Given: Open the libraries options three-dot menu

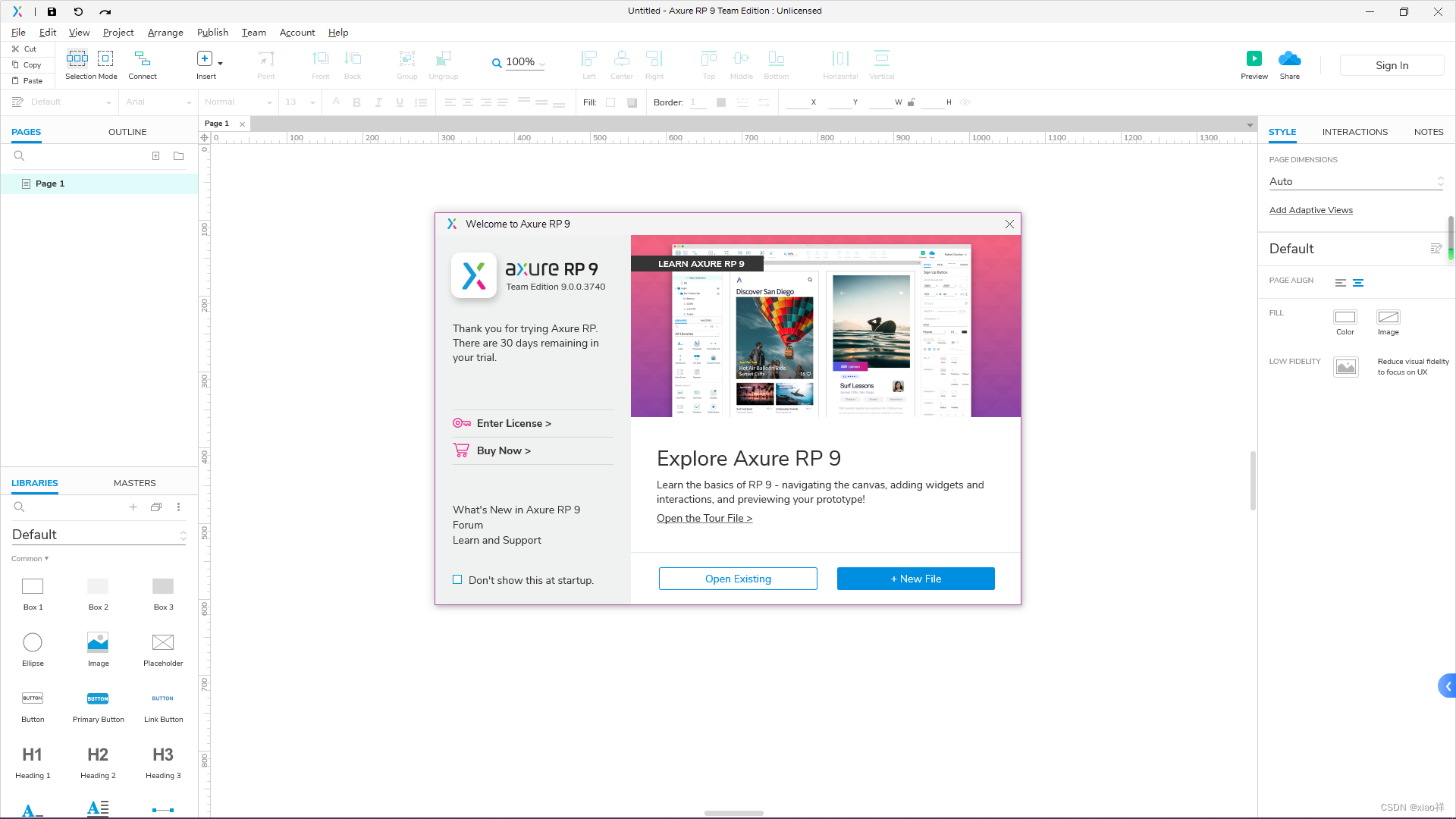Looking at the screenshot, I should [179, 507].
